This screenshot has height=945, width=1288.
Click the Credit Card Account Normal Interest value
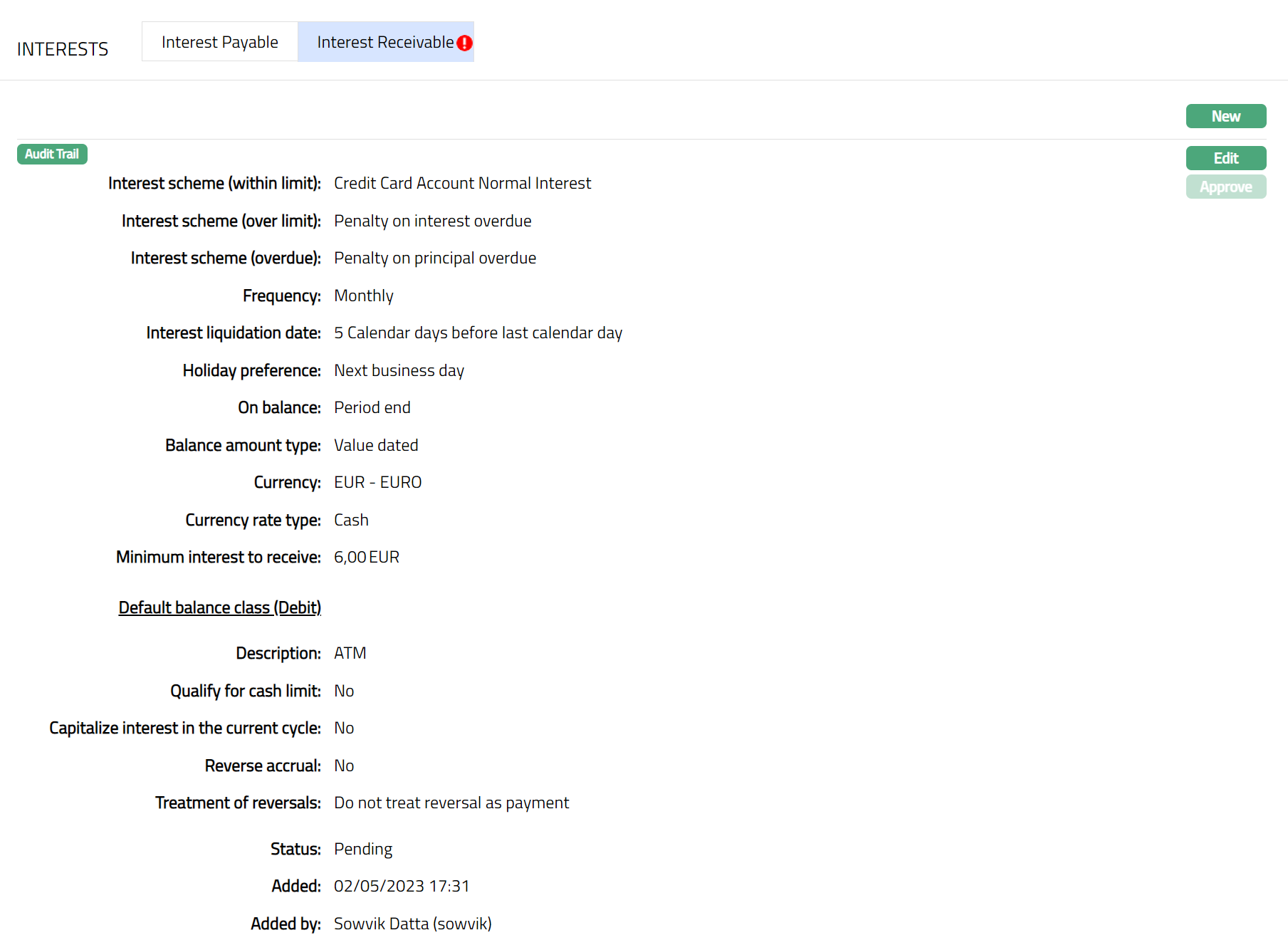462,184
